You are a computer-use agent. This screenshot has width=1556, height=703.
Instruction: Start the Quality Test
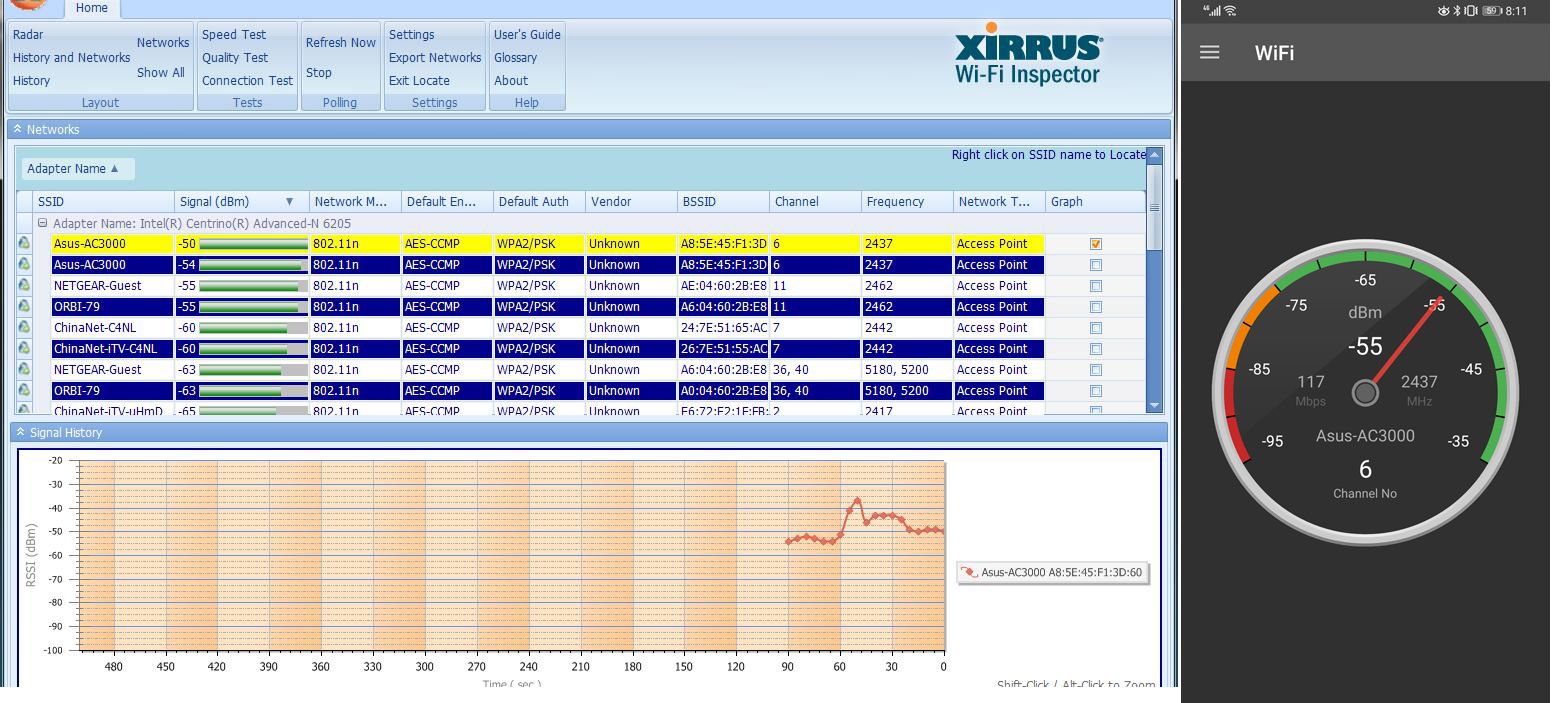click(x=235, y=57)
